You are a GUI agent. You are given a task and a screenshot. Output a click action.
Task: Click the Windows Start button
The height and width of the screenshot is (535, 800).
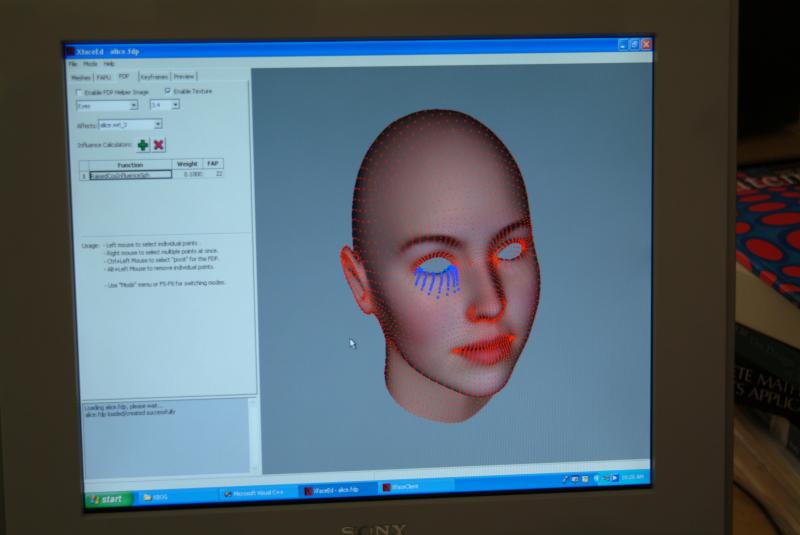107,497
